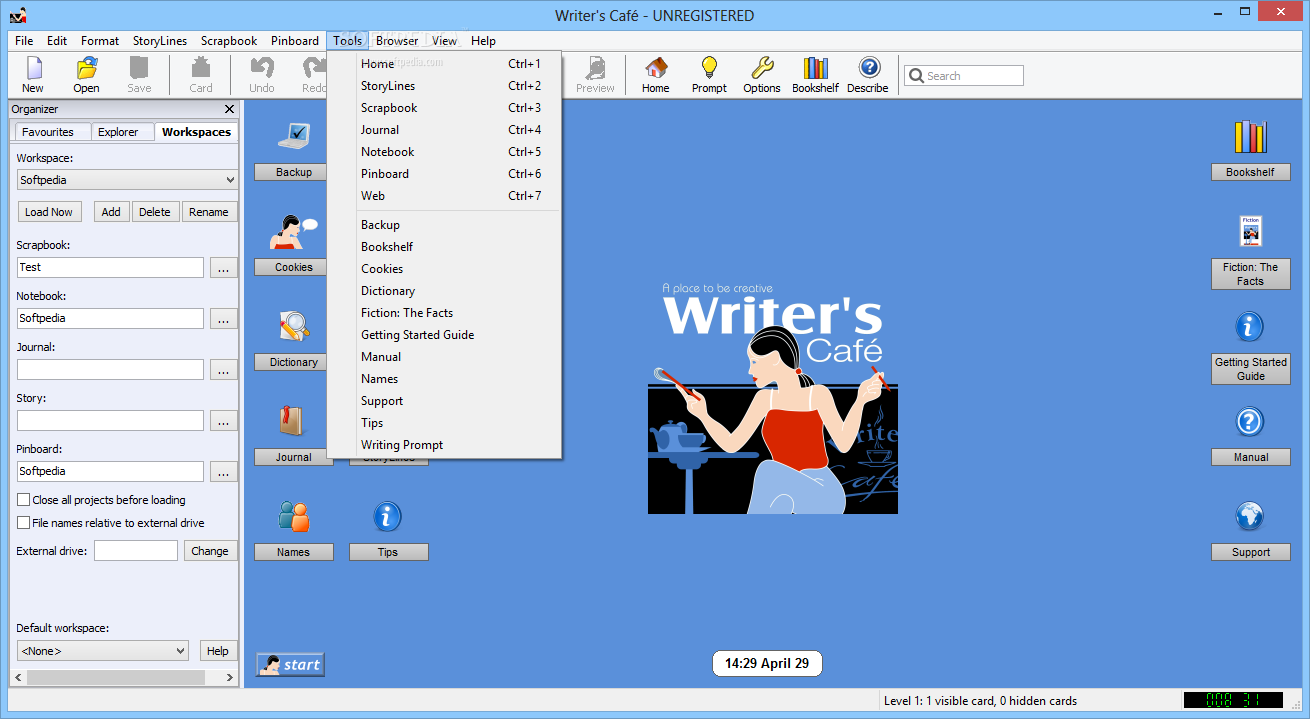Click the Load Now button
This screenshot has height=719, width=1310.
tap(49, 212)
